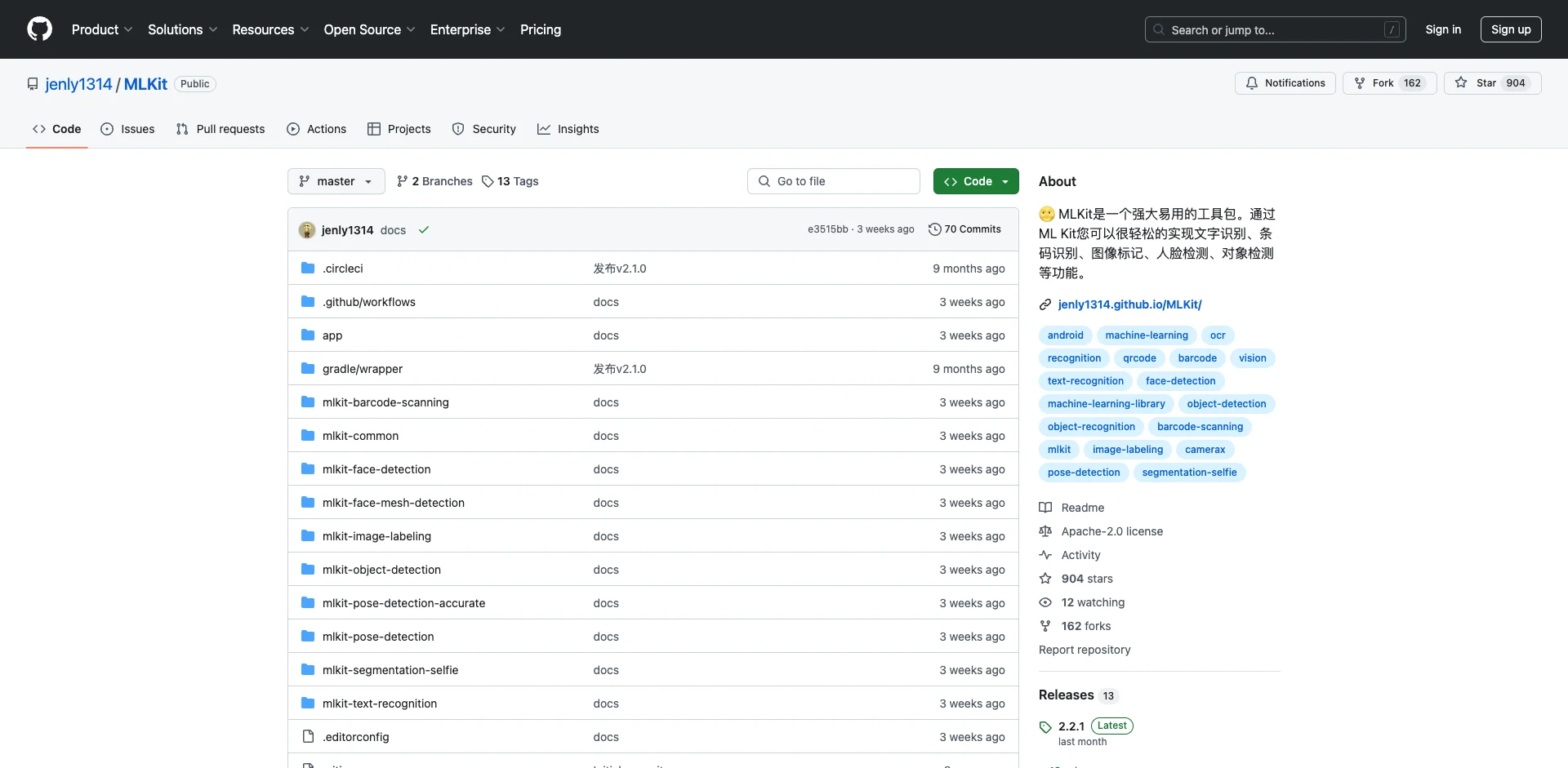This screenshot has width=1568, height=768.
Task: Expand the Solutions menu
Action: 182,29
